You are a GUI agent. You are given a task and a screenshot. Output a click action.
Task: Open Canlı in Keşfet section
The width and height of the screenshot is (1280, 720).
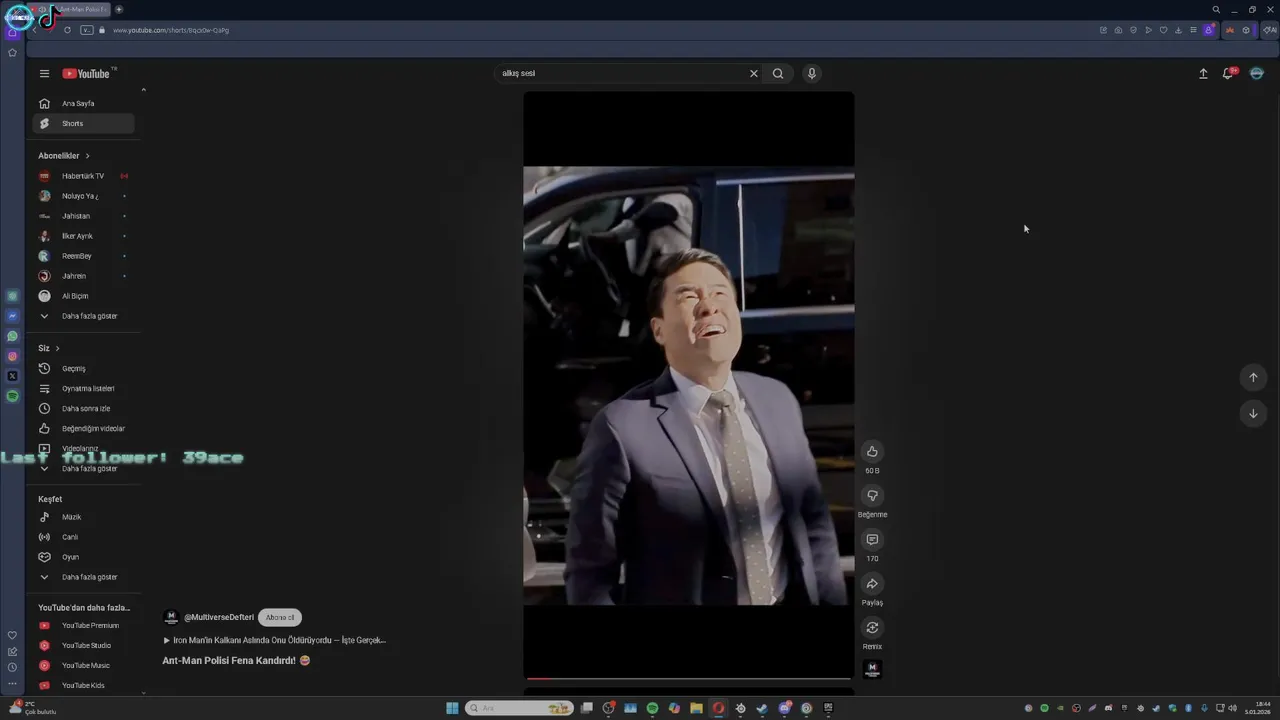pyautogui.click(x=83, y=537)
